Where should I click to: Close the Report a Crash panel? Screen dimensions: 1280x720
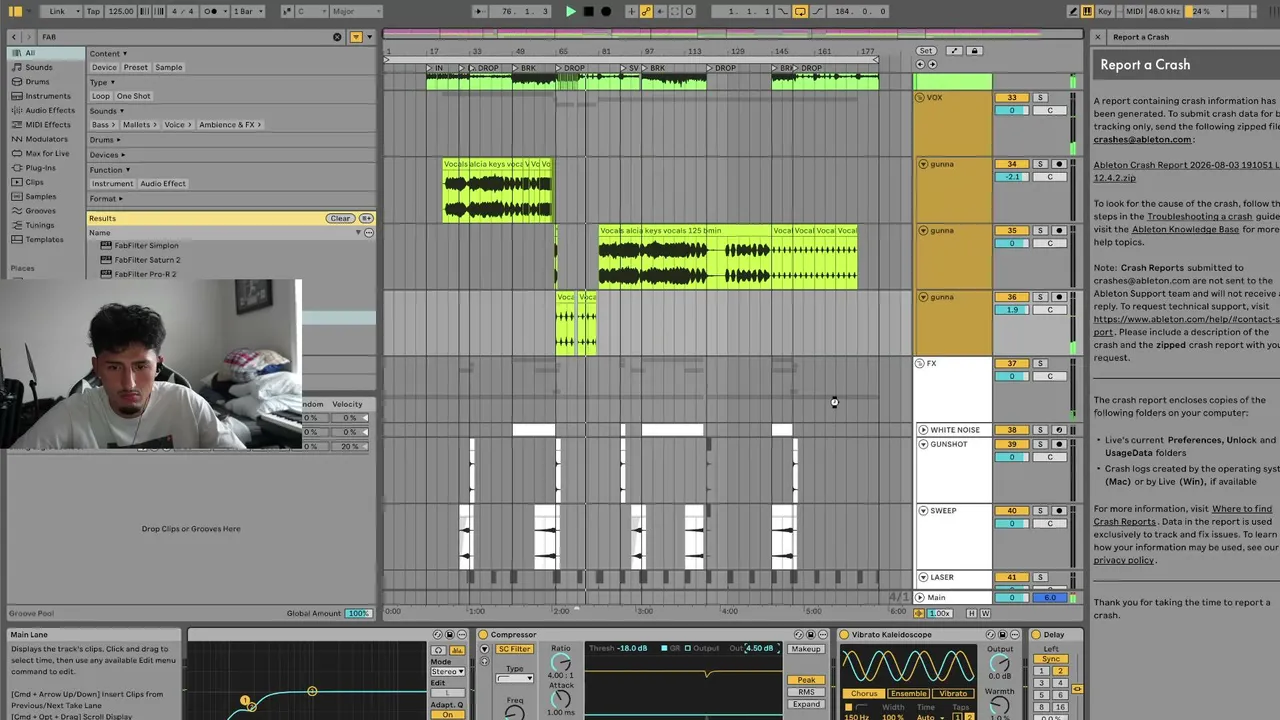(x=1098, y=37)
